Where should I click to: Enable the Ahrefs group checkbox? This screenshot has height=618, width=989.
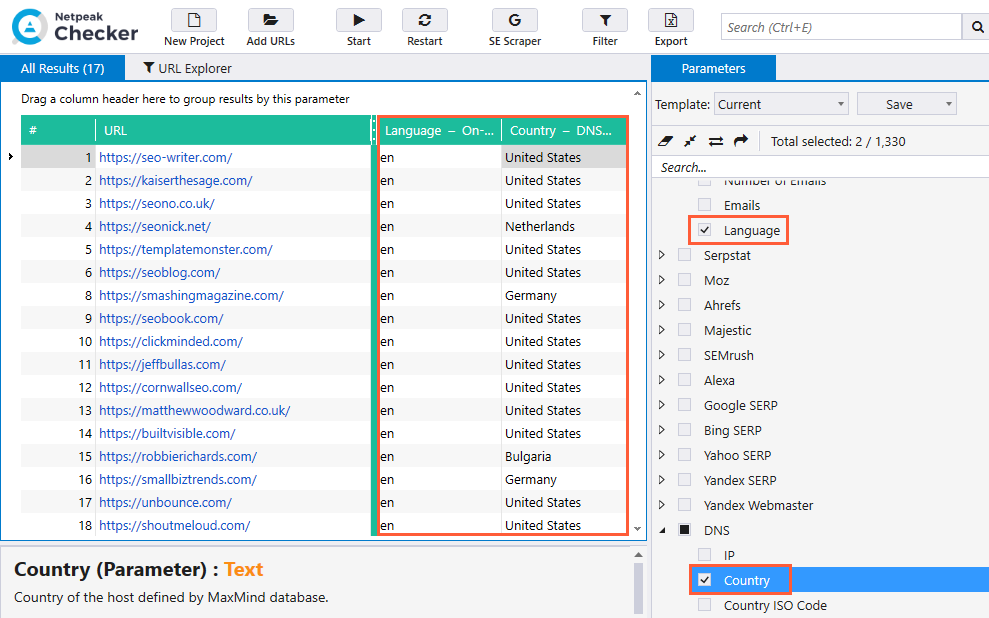coord(684,305)
